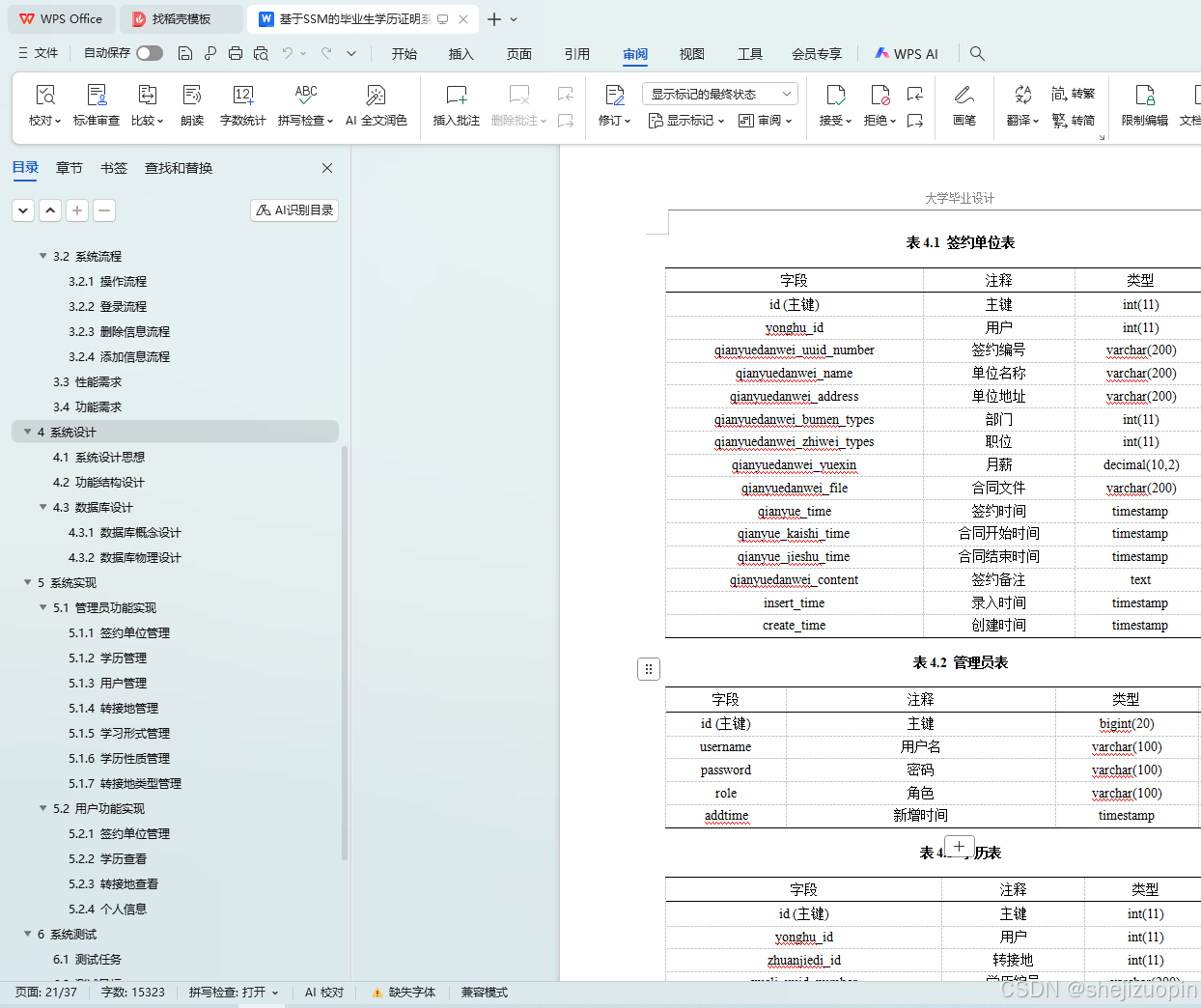This screenshot has height=1008, width=1201.
Task: Switch to the 开始 ribbon tab
Action: pyautogui.click(x=405, y=54)
